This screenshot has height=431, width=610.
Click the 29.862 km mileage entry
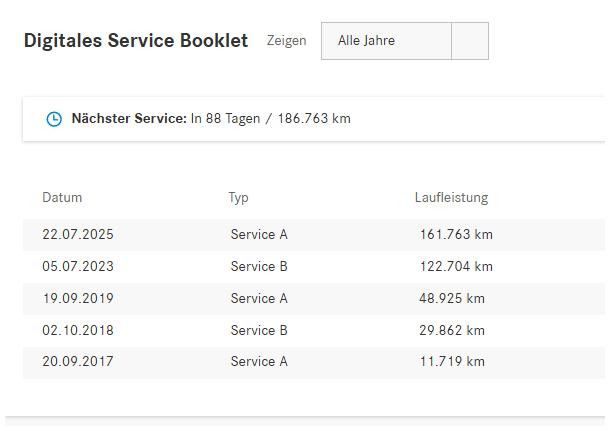[x=452, y=330]
